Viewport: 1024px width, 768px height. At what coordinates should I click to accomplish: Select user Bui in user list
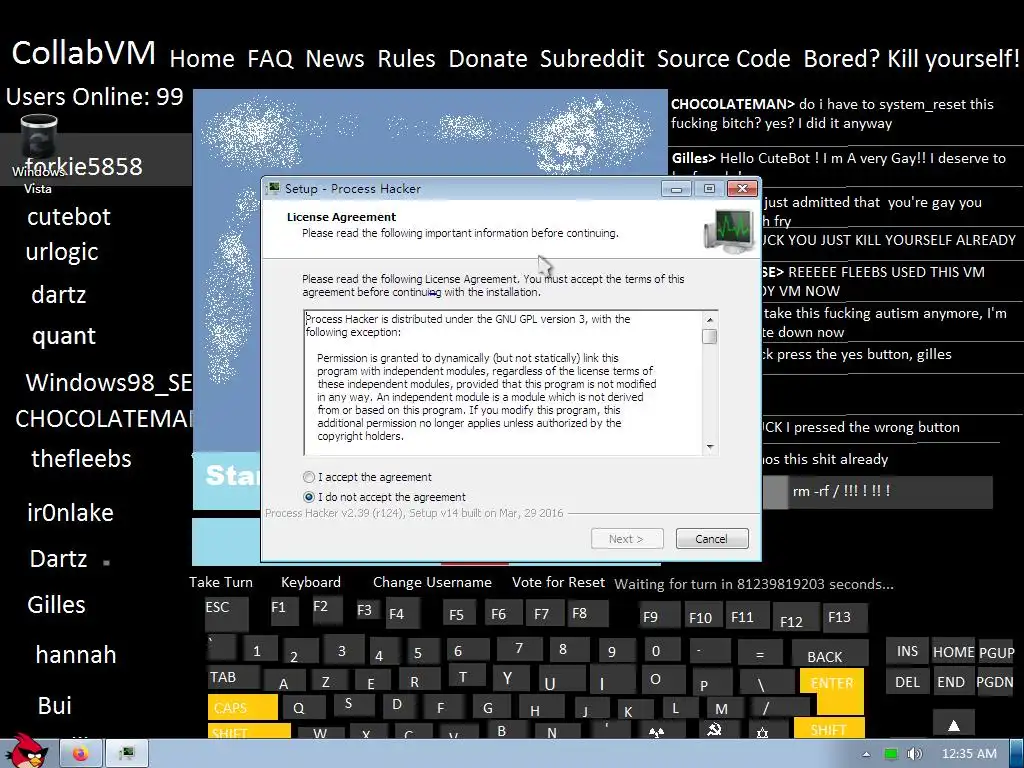55,705
